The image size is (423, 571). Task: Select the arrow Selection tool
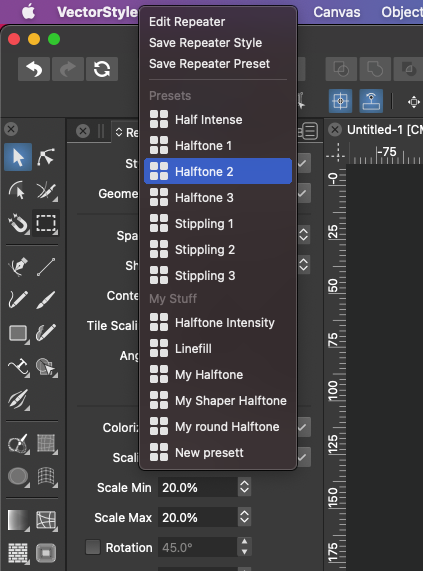coord(18,157)
